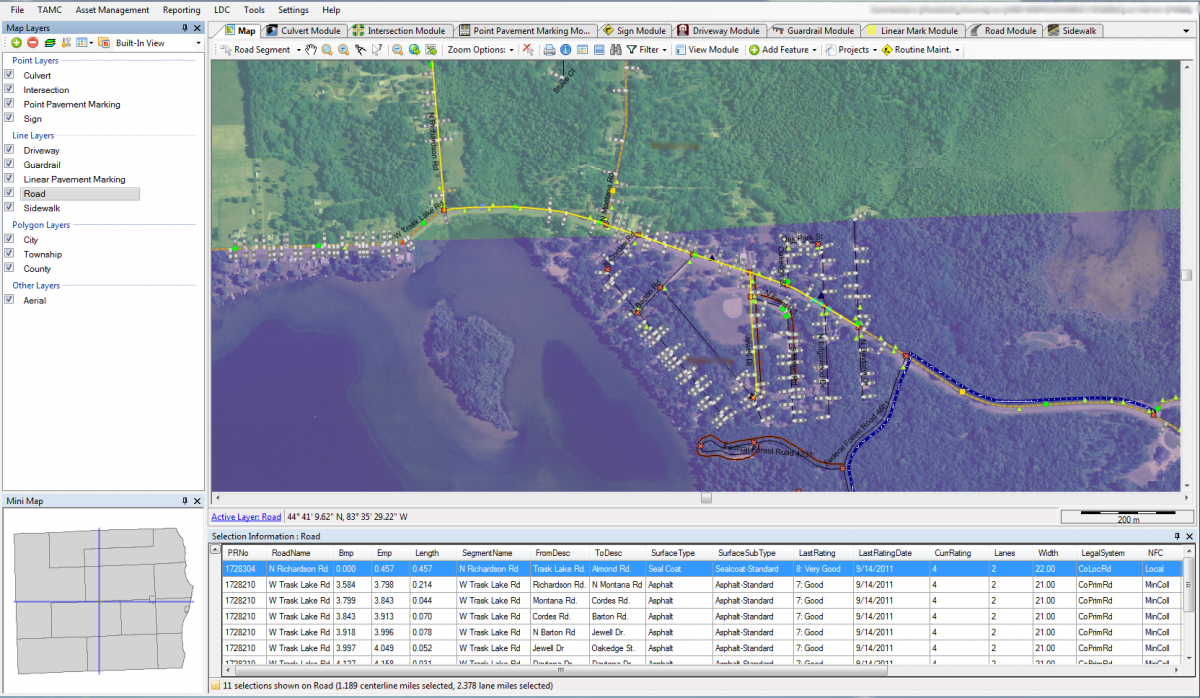Click the View Module button
The width and height of the screenshot is (1200, 698).
[707, 49]
